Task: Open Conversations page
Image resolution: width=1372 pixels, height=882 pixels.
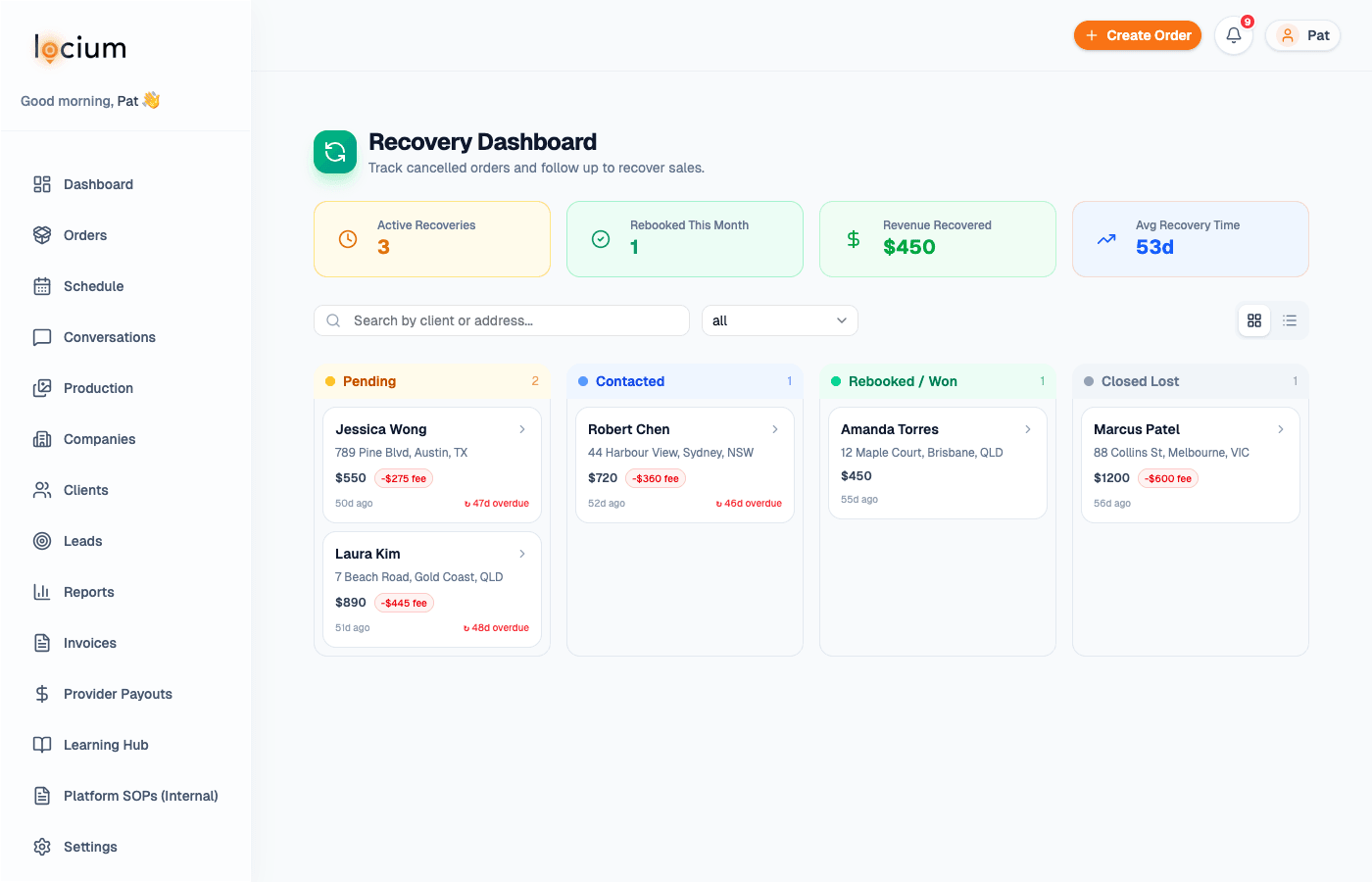Action: click(x=125, y=337)
